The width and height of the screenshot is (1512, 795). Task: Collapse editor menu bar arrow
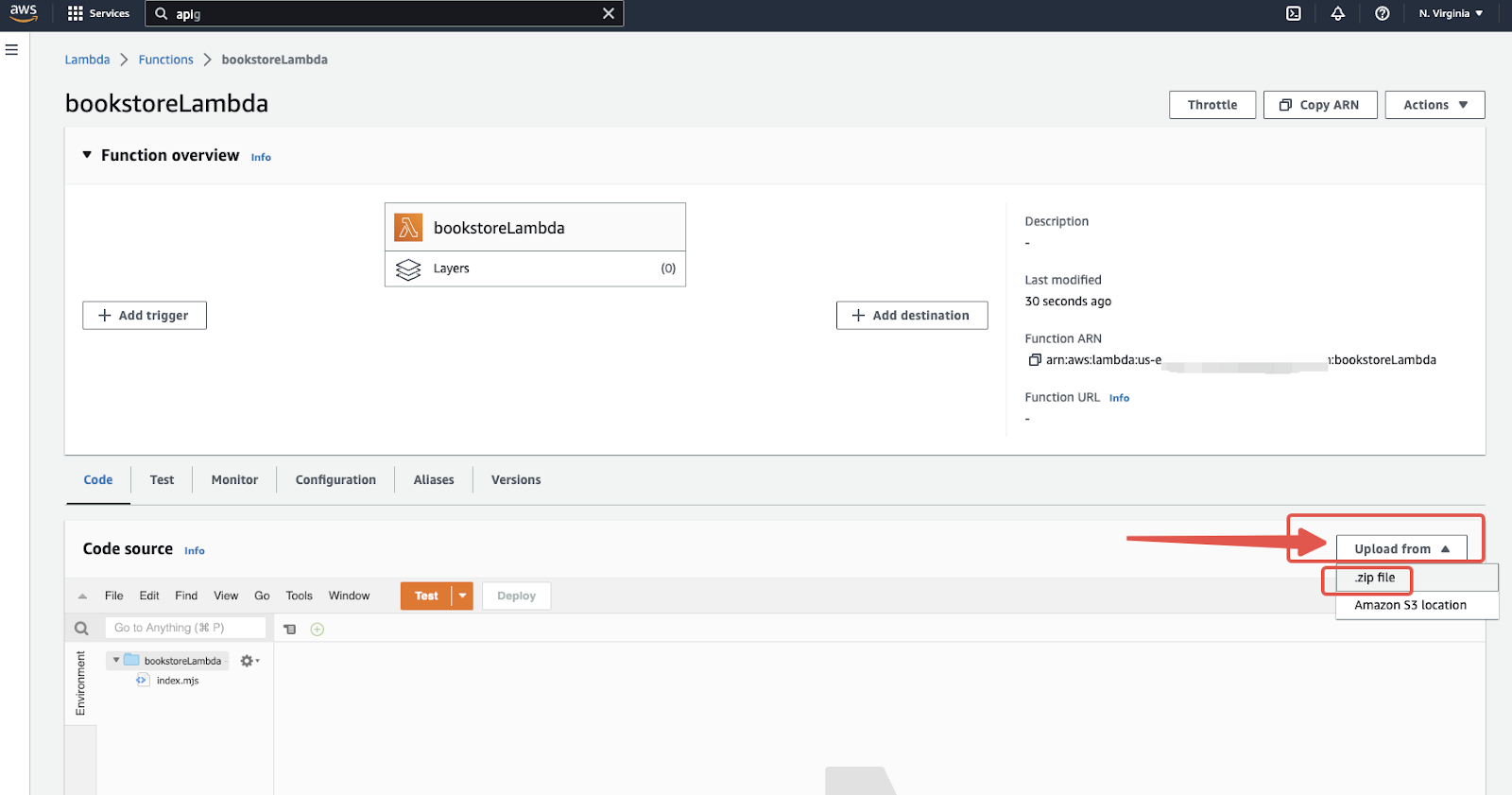point(82,596)
